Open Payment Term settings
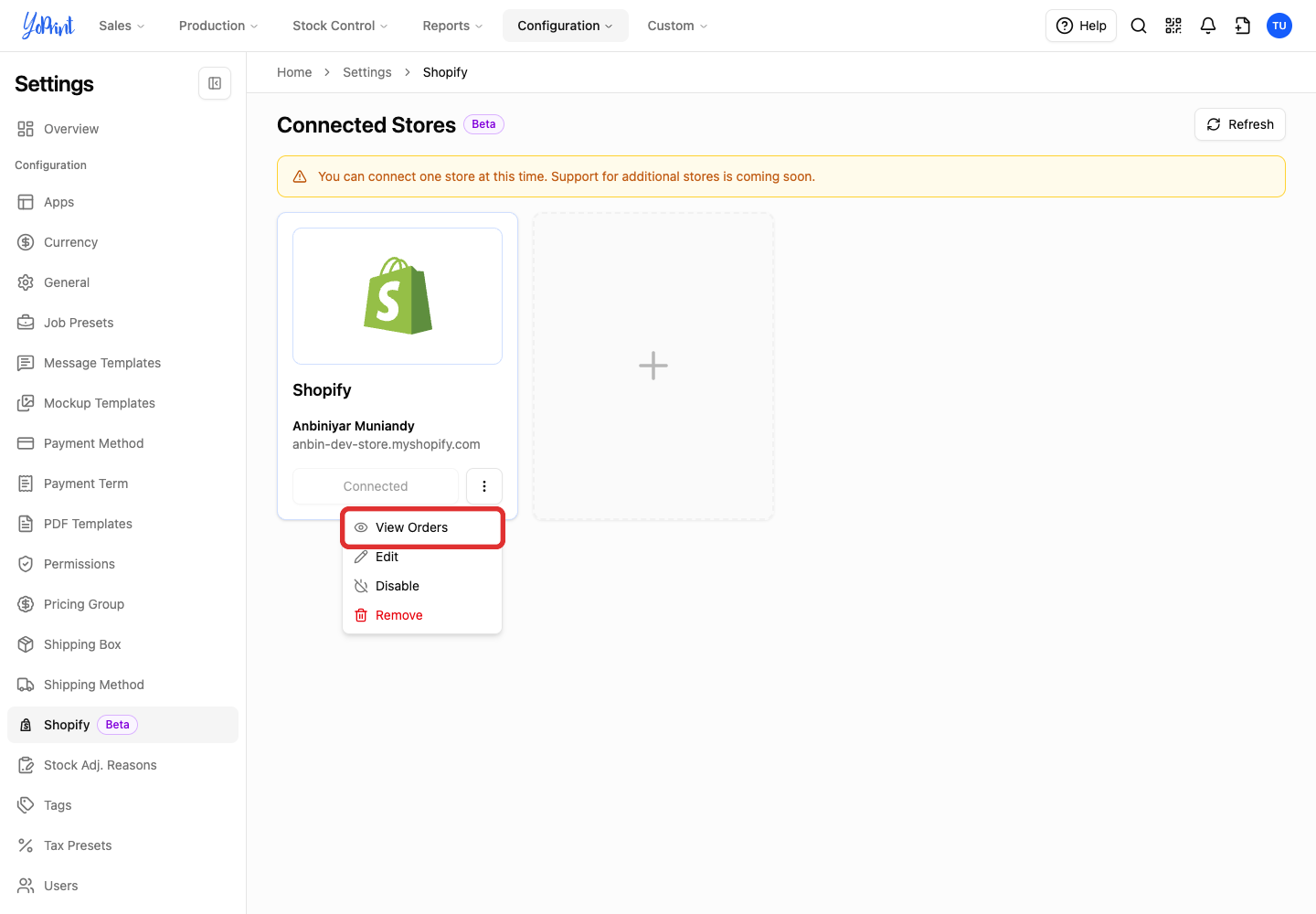The width and height of the screenshot is (1316, 914). point(122,484)
